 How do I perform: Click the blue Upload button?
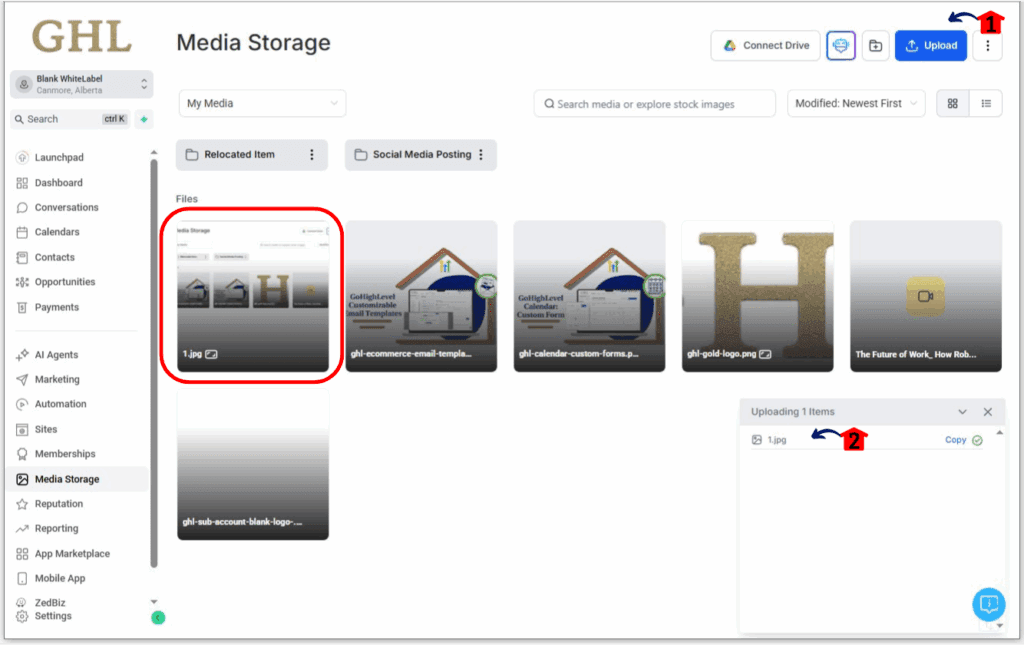(931, 46)
